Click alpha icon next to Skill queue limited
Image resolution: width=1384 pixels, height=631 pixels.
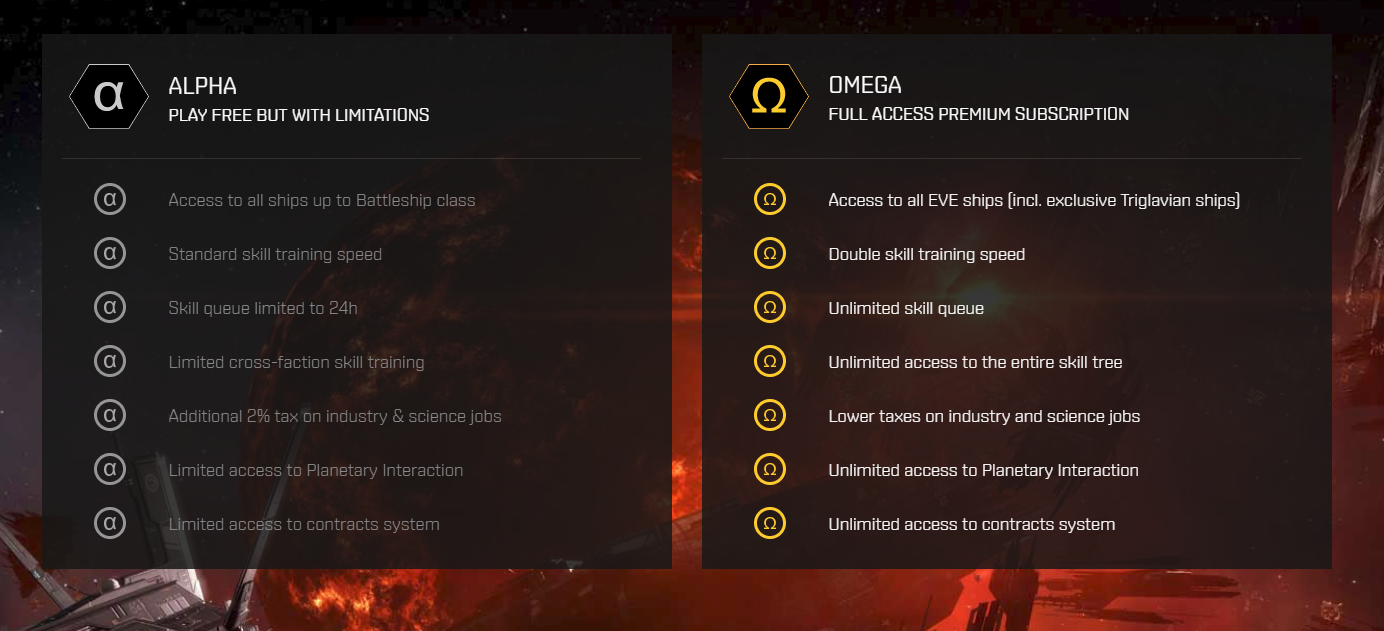pyautogui.click(x=110, y=308)
